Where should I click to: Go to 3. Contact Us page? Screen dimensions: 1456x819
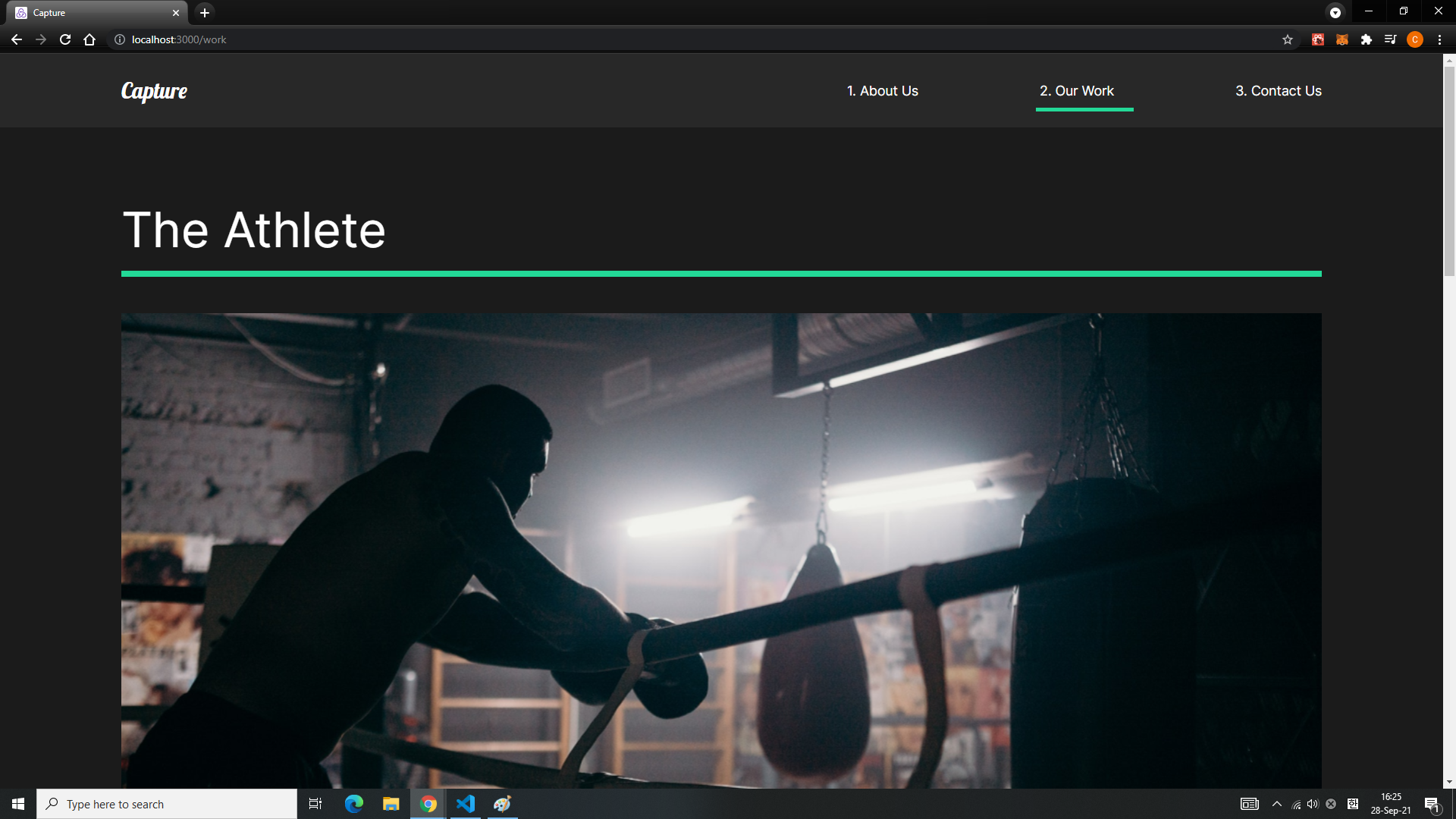pos(1278,91)
